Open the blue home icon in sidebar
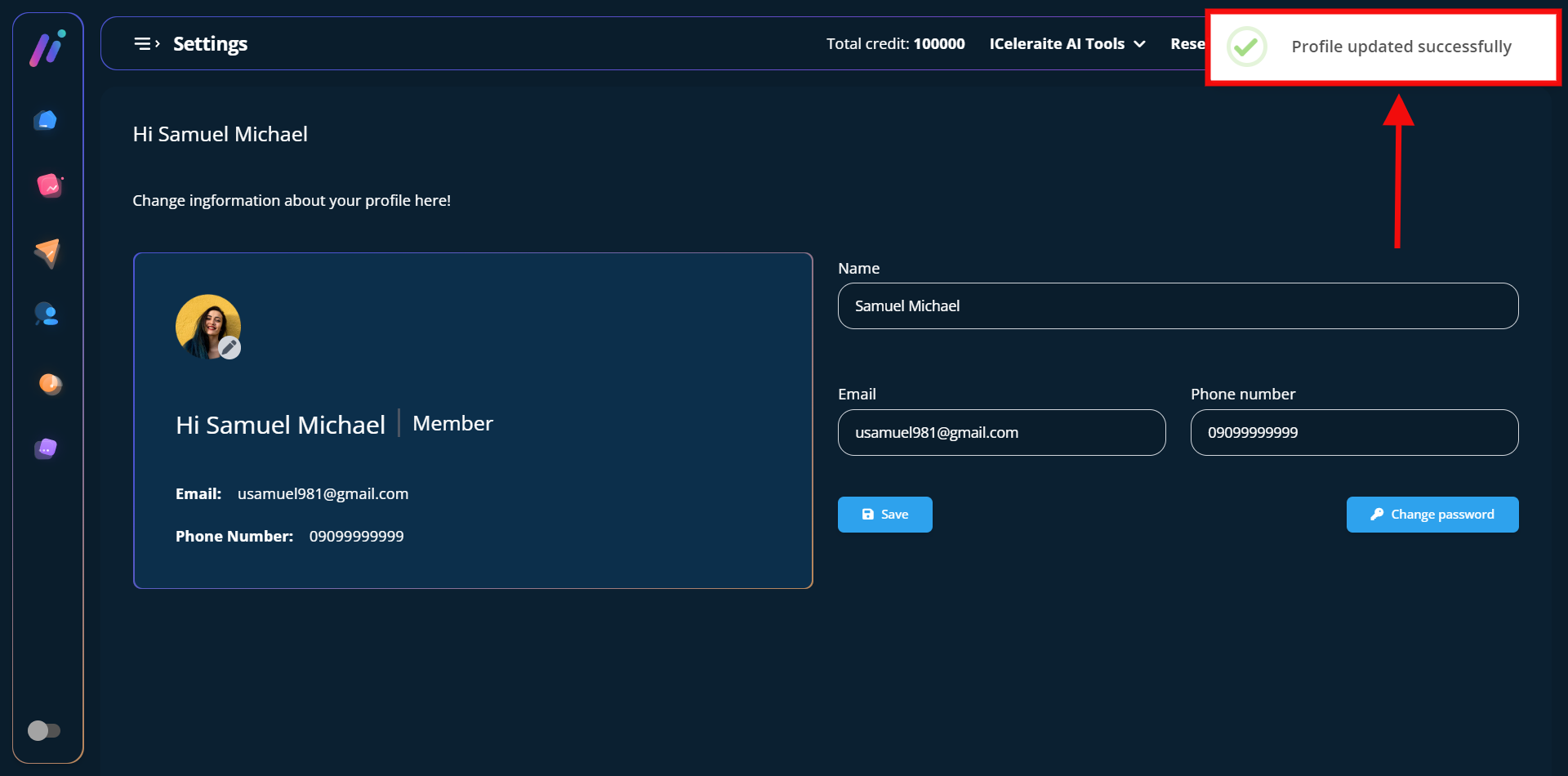Viewport: 1568px width, 776px height. click(47, 120)
